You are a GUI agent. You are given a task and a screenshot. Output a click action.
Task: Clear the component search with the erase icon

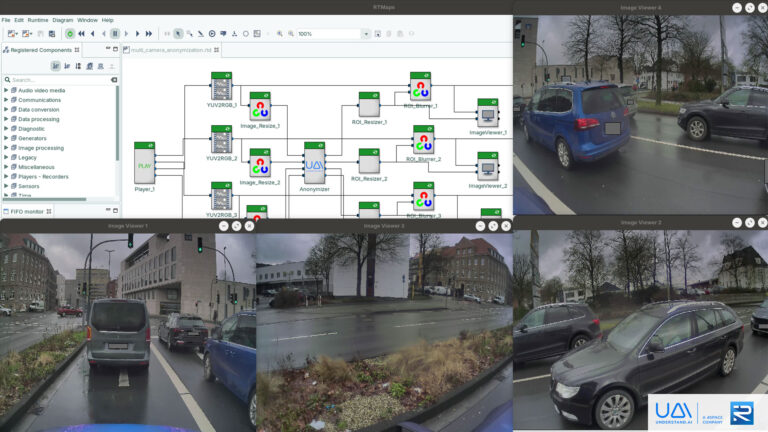(114, 80)
